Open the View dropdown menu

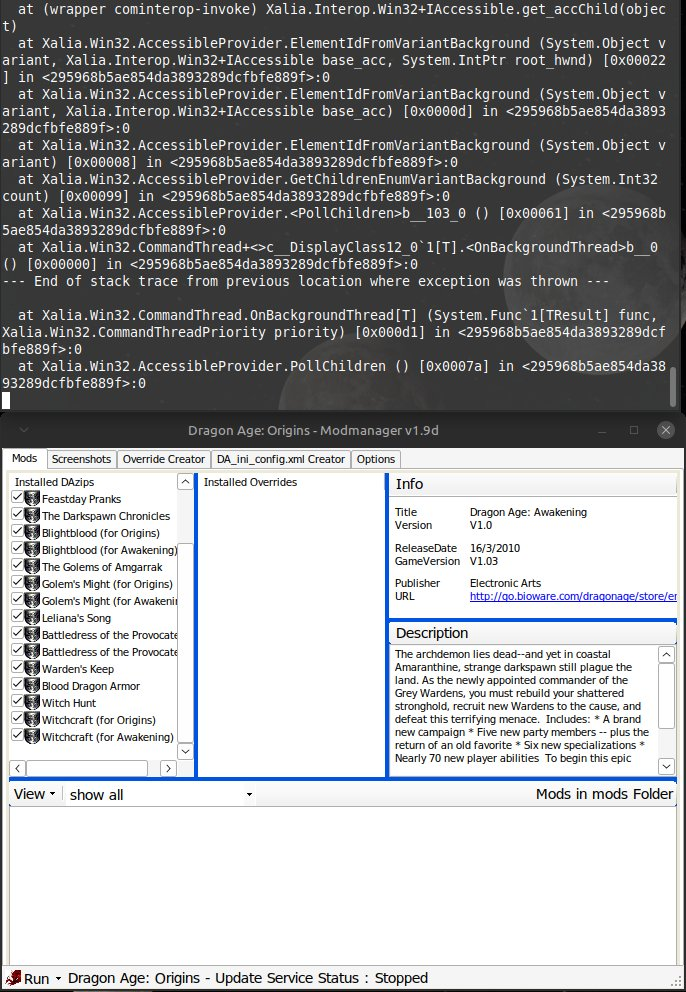(x=35, y=794)
